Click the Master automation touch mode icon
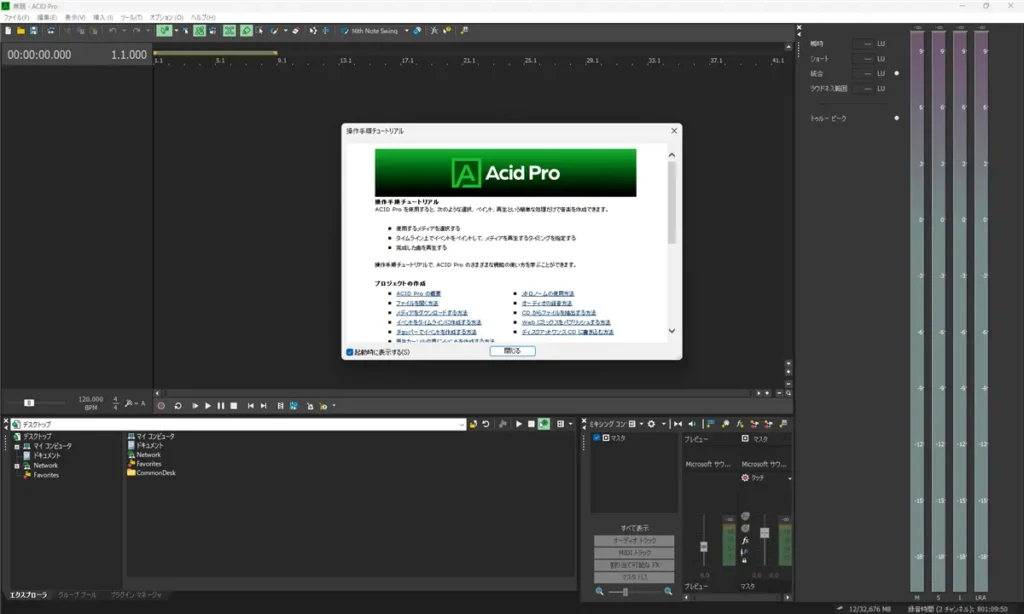 [745, 477]
